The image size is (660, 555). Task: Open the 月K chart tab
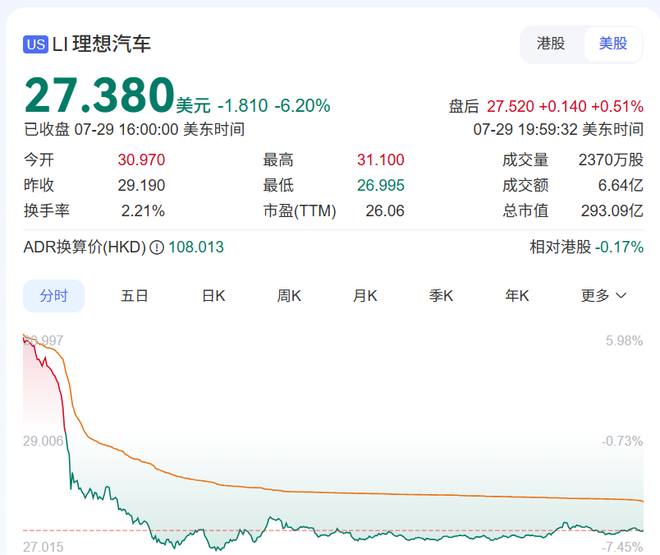click(x=365, y=296)
